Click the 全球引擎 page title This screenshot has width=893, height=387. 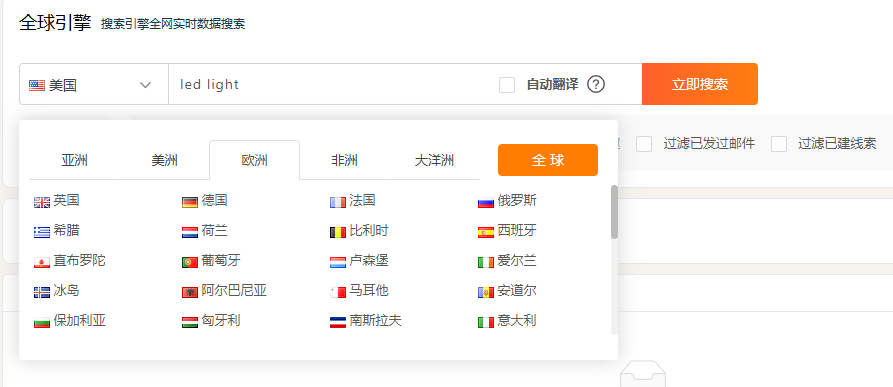(x=55, y=23)
